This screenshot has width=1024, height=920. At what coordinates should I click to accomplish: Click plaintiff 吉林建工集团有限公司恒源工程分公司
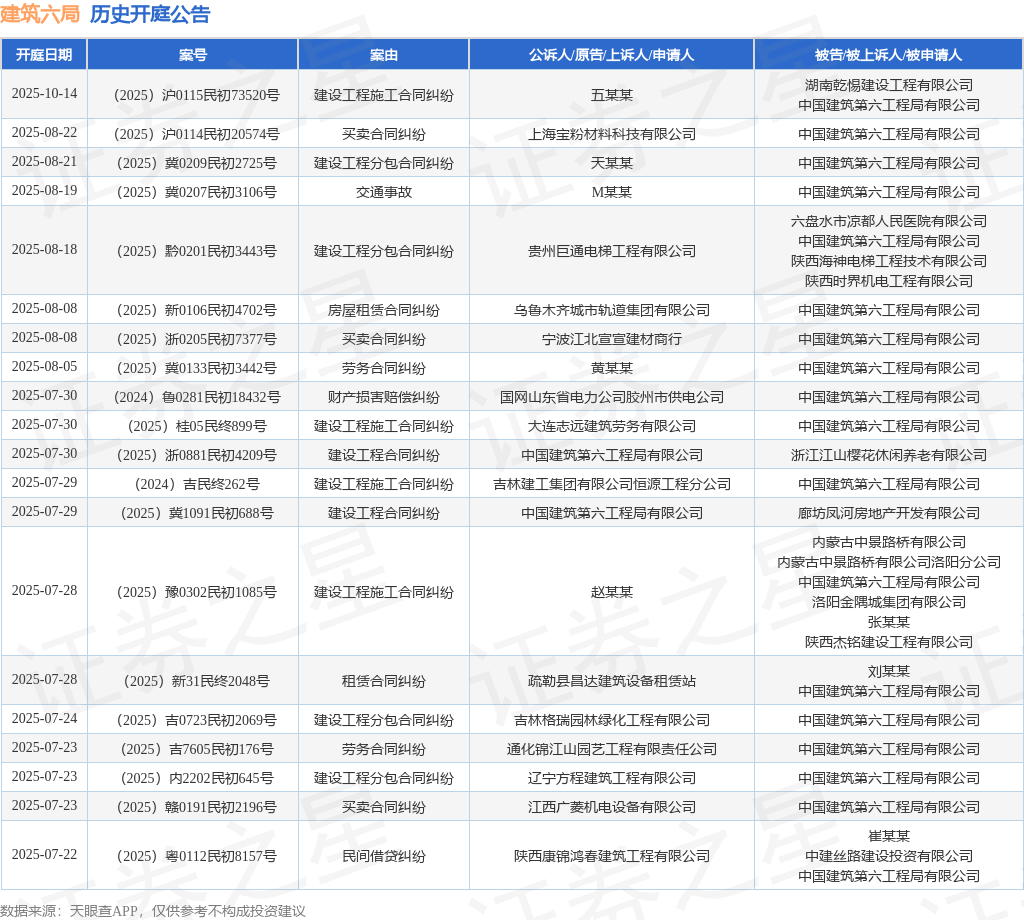coord(612,484)
